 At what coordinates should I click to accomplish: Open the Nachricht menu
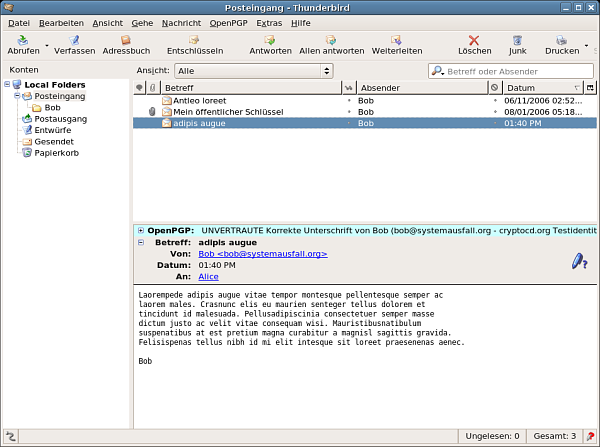click(181, 23)
